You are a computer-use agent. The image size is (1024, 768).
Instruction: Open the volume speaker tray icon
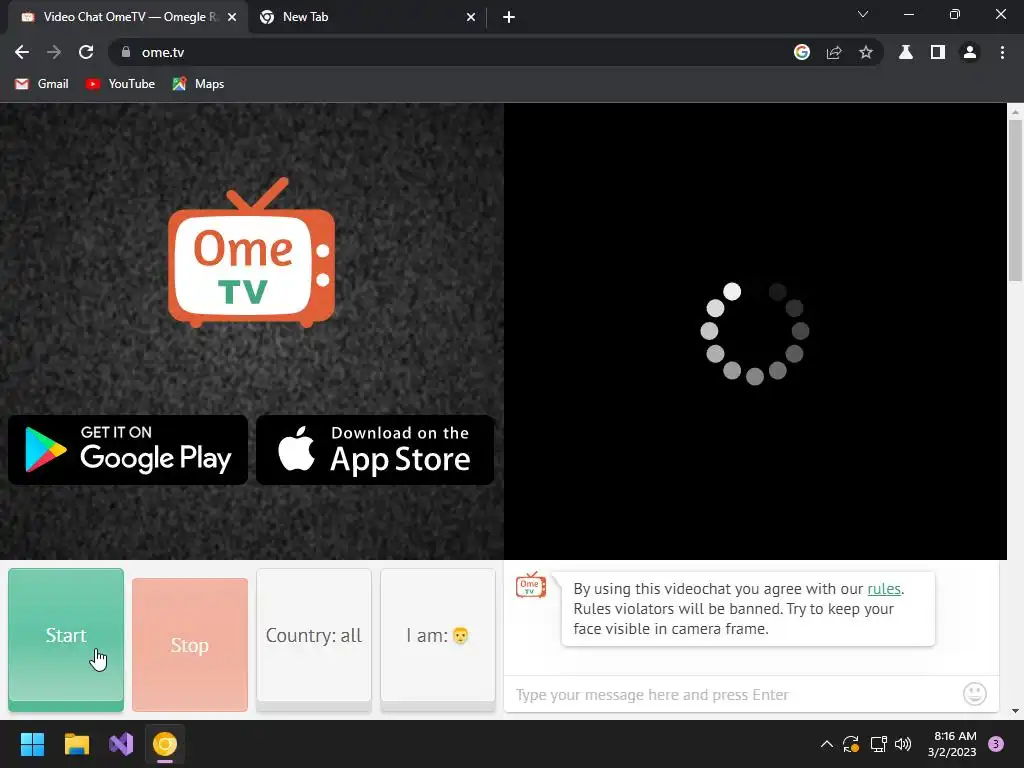click(x=903, y=744)
